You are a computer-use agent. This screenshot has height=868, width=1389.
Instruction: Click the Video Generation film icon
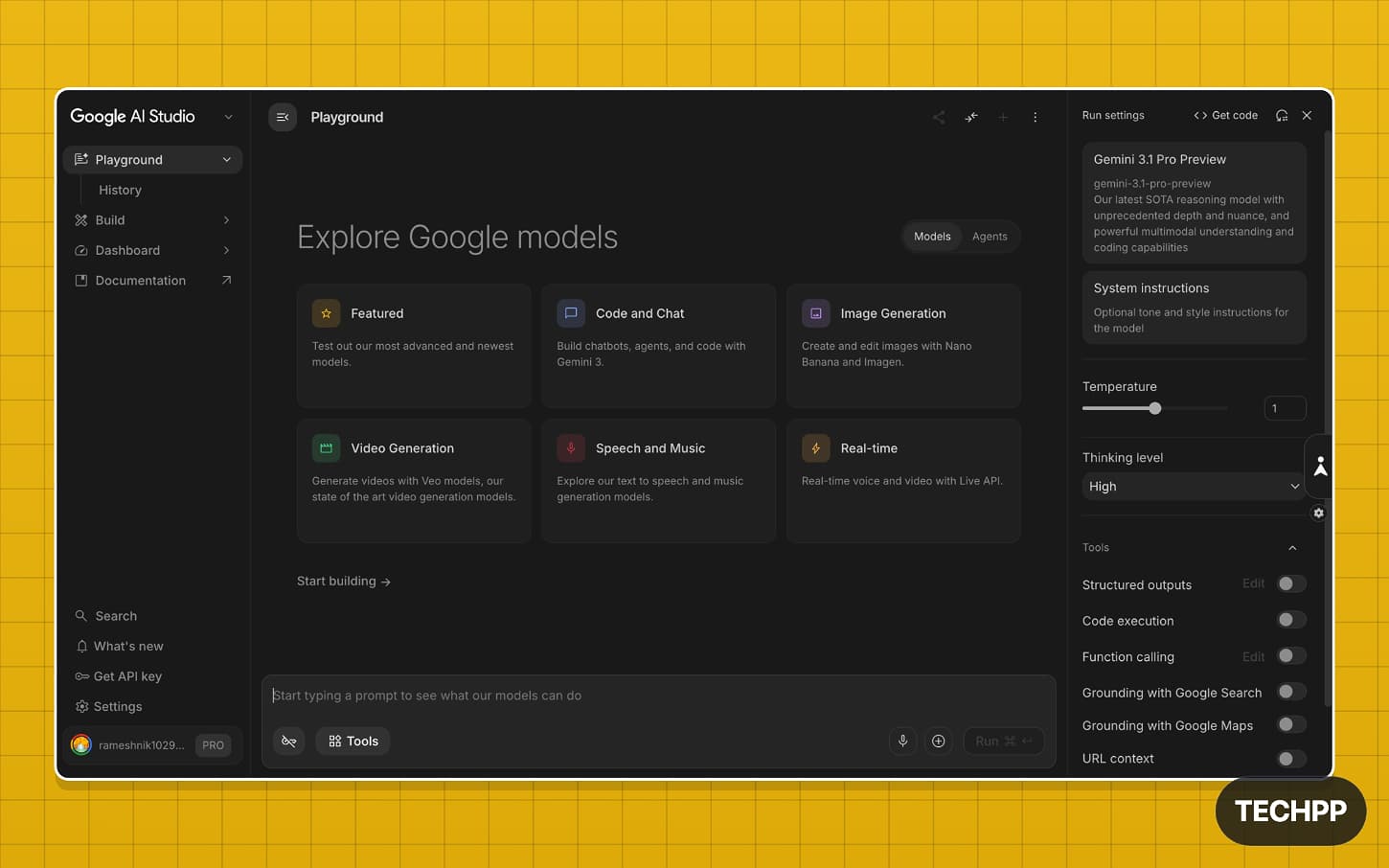326,448
